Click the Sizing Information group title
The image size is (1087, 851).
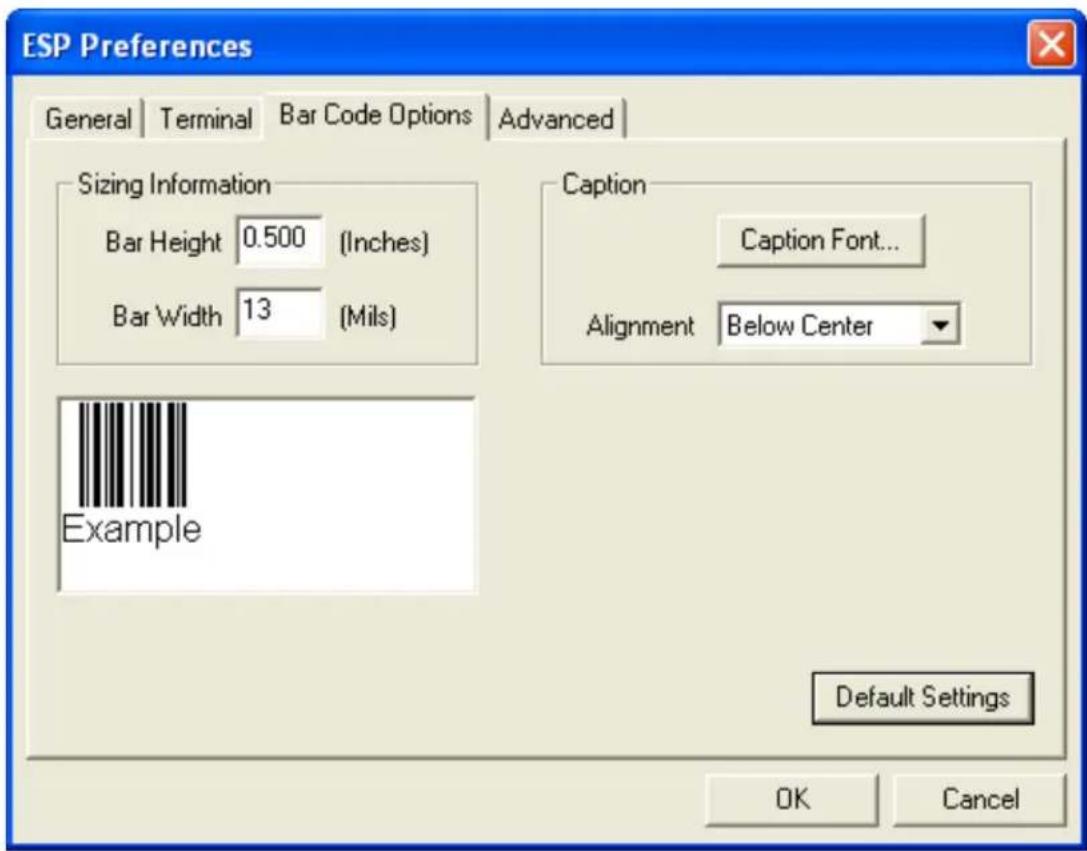click(x=174, y=185)
